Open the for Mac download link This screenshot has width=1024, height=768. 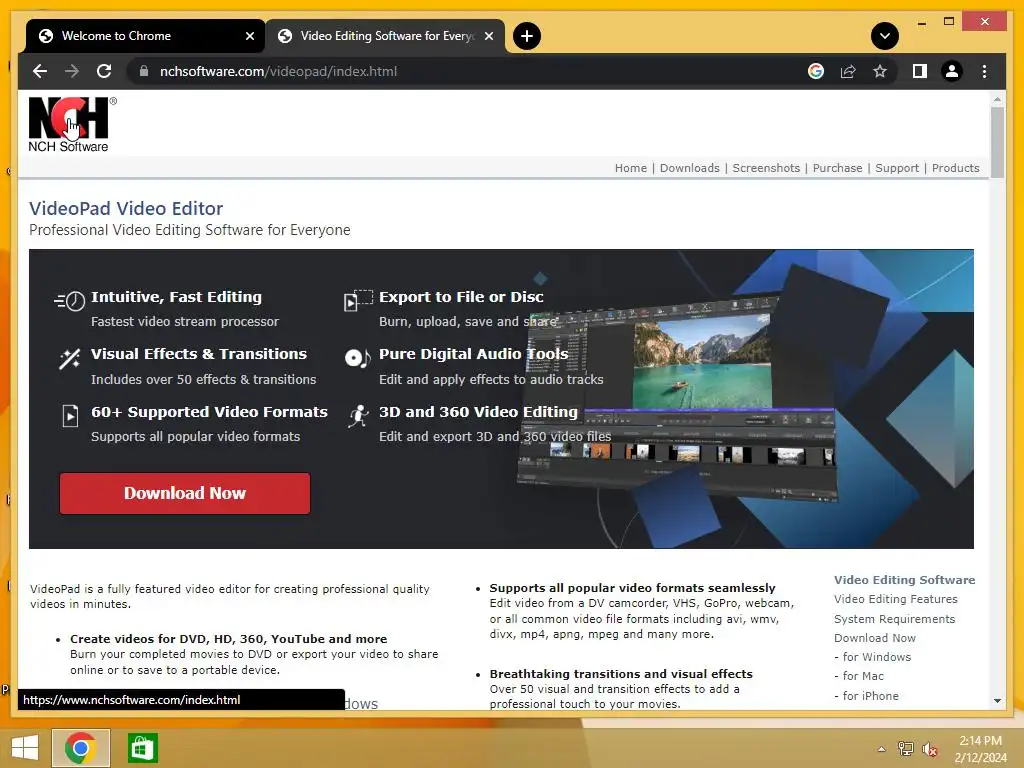(x=863, y=676)
